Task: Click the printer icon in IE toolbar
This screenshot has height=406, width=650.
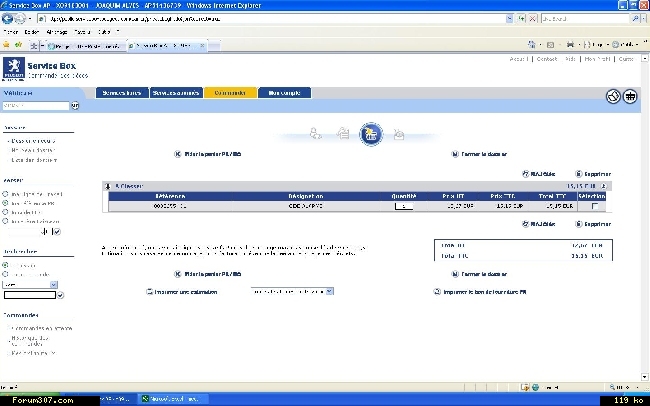Action: pos(570,45)
